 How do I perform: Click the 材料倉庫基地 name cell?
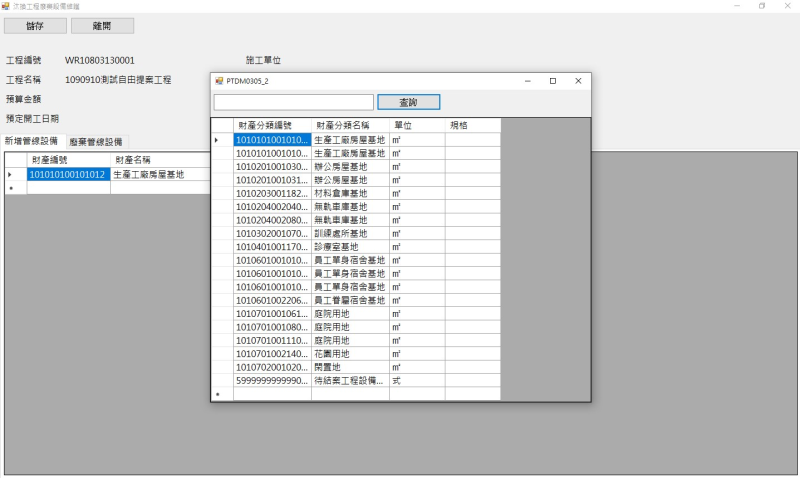coord(350,193)
